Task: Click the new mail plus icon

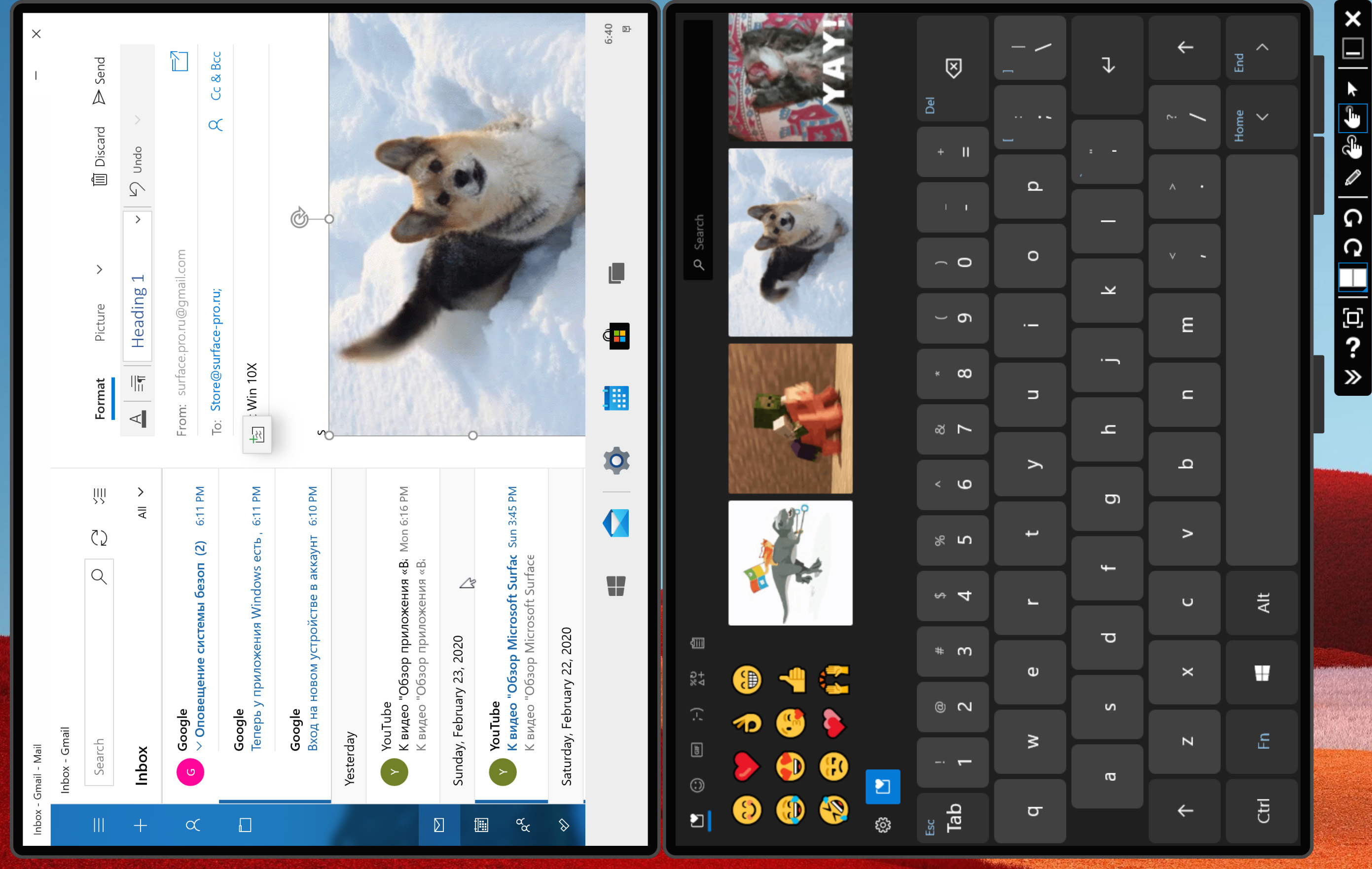Action: tap(140, 825)
